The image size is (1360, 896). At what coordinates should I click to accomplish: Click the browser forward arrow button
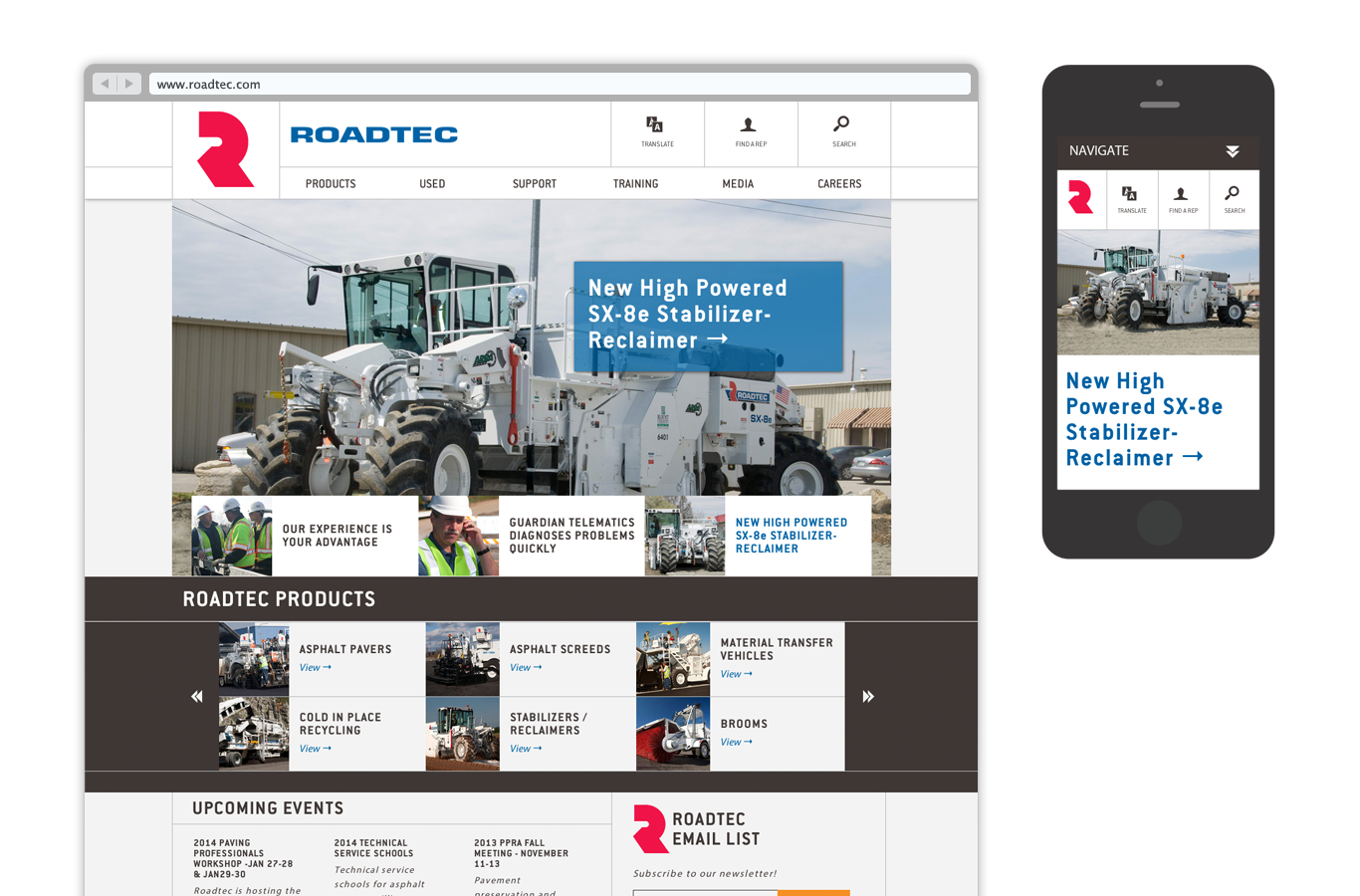(129, 84)
